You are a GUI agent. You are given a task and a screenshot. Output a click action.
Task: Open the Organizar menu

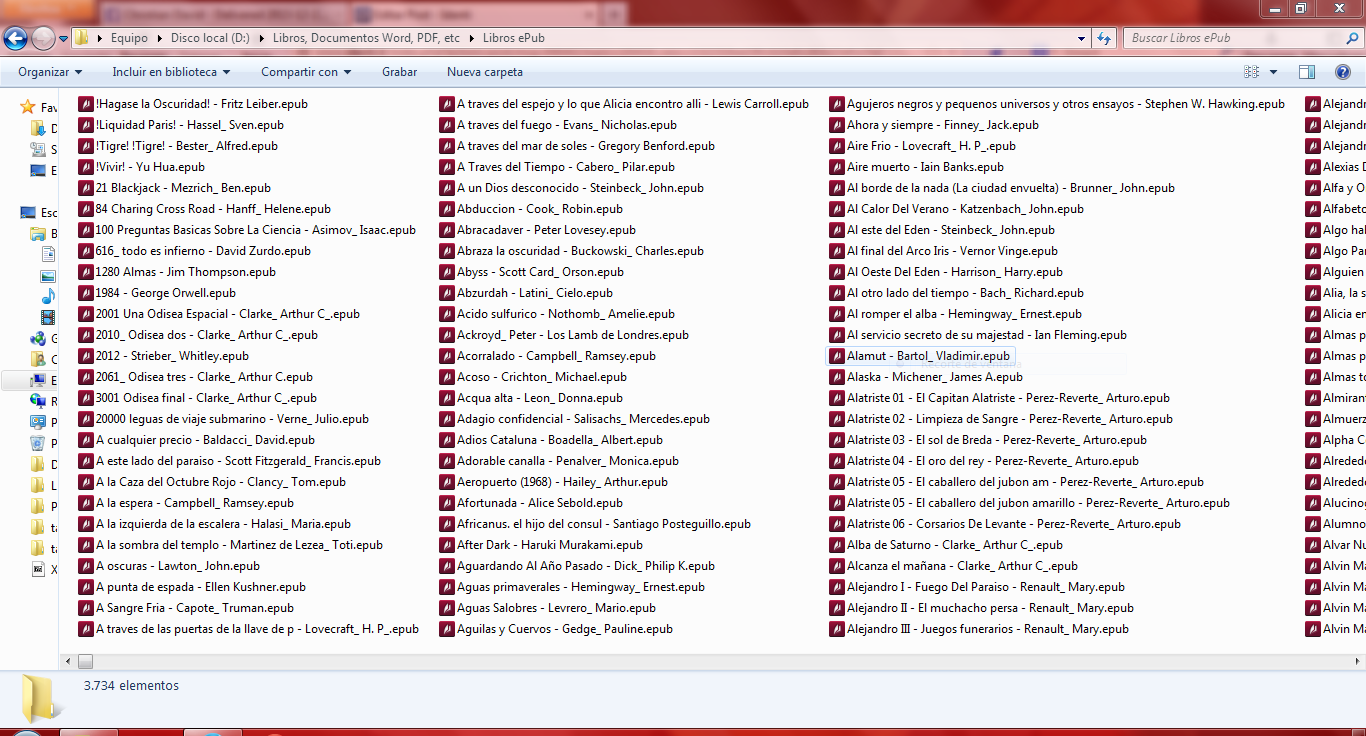50,72
